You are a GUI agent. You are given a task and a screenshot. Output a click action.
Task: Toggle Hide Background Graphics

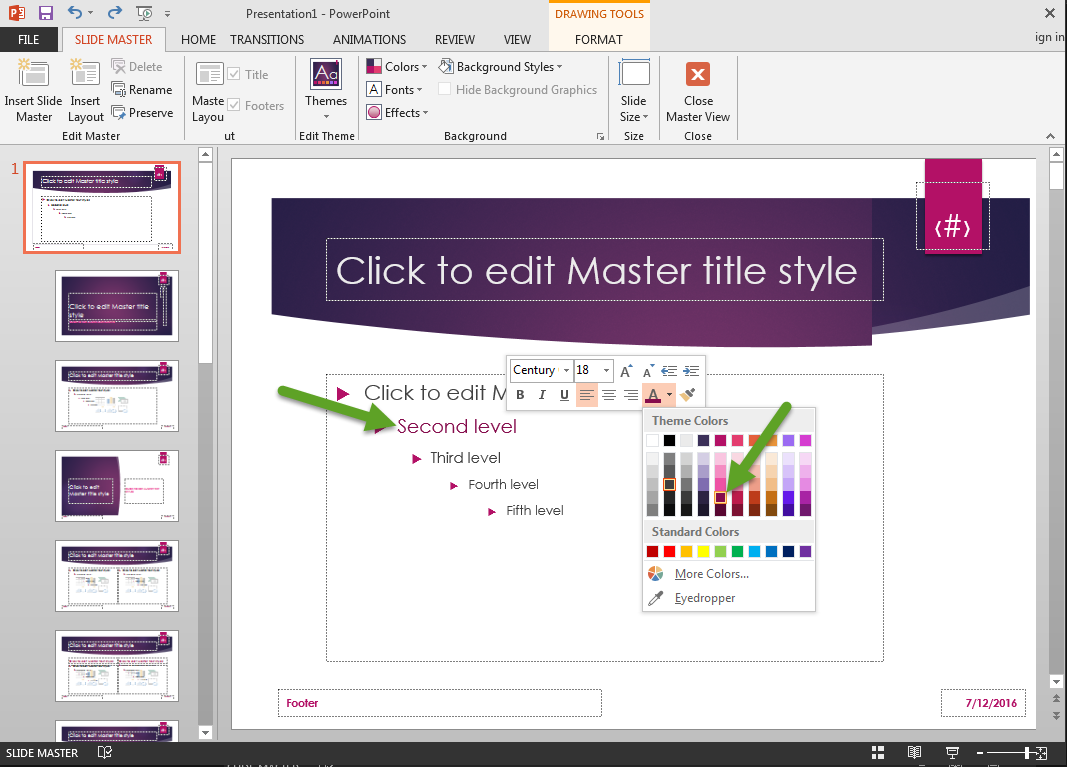444,88
